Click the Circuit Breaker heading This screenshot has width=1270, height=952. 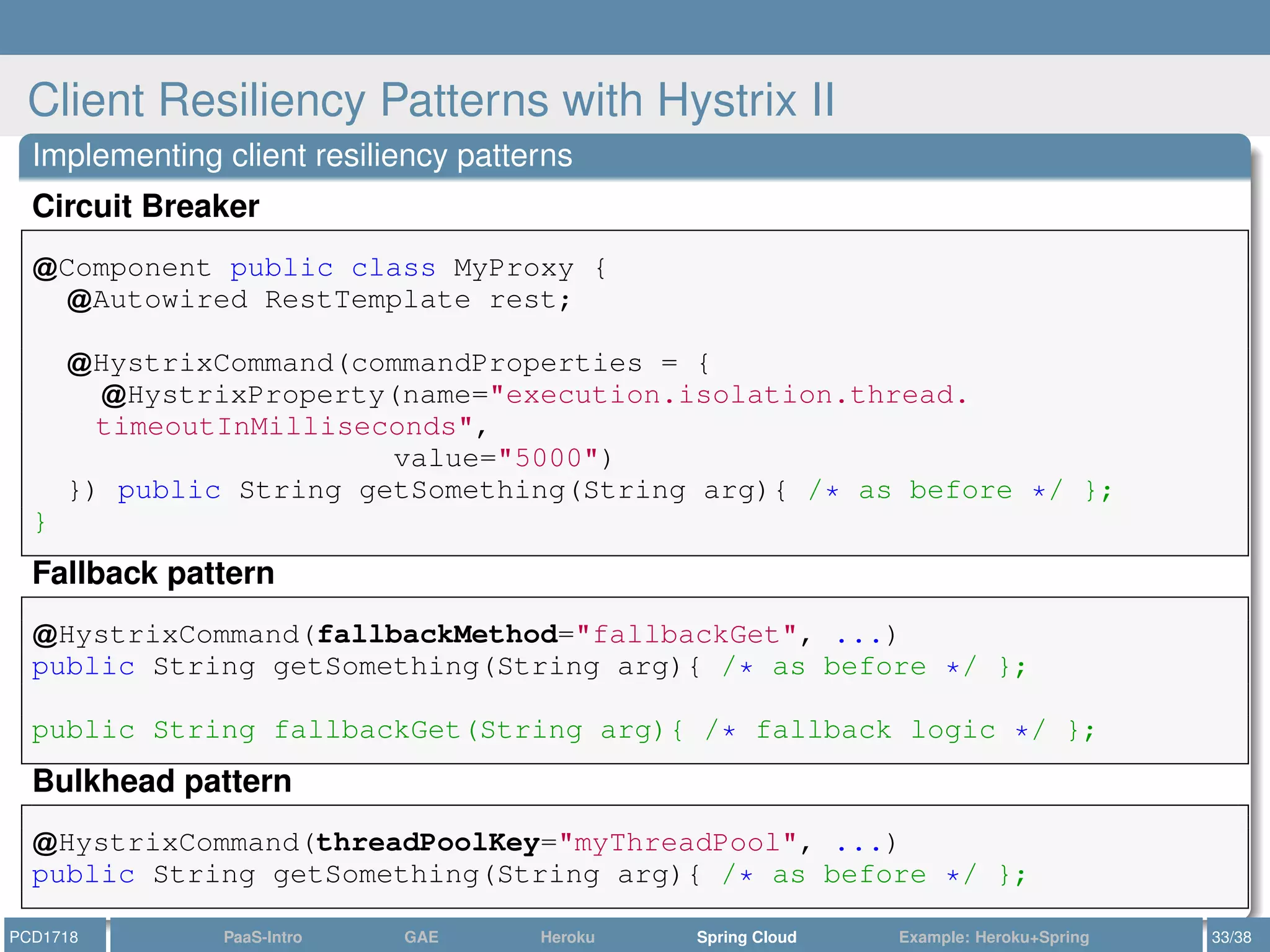[x=146, y=206]
